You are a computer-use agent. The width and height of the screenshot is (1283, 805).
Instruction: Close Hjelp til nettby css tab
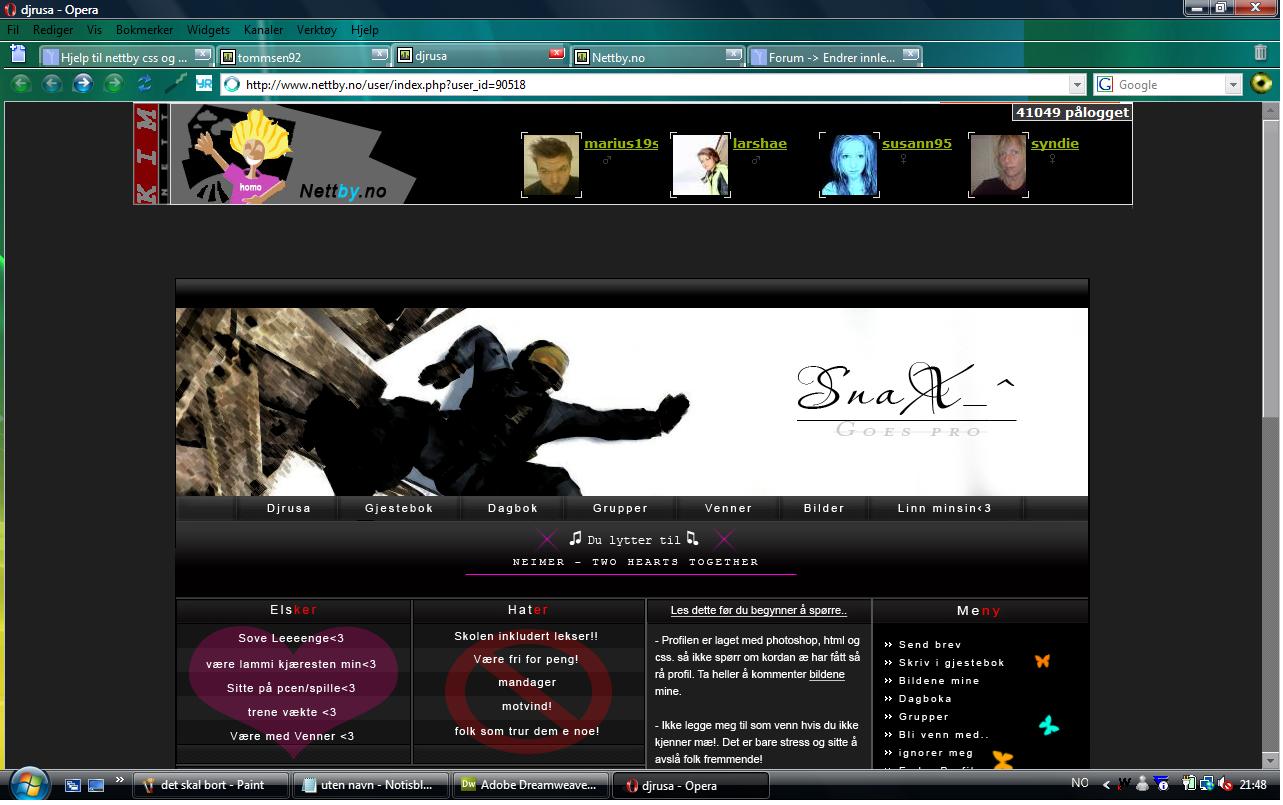coord(202,54)
